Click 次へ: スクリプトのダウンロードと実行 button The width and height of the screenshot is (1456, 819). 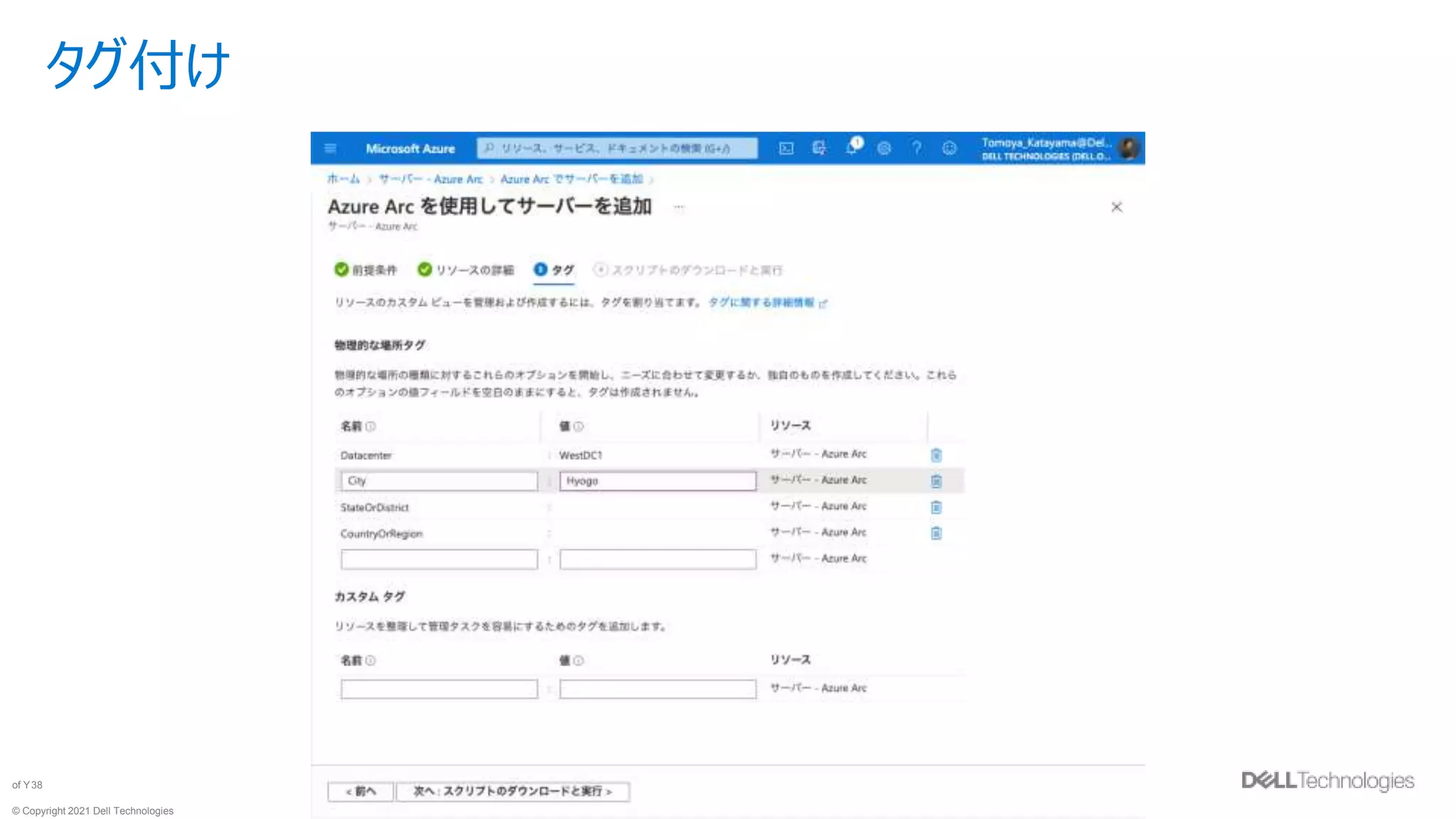point(513,791)
